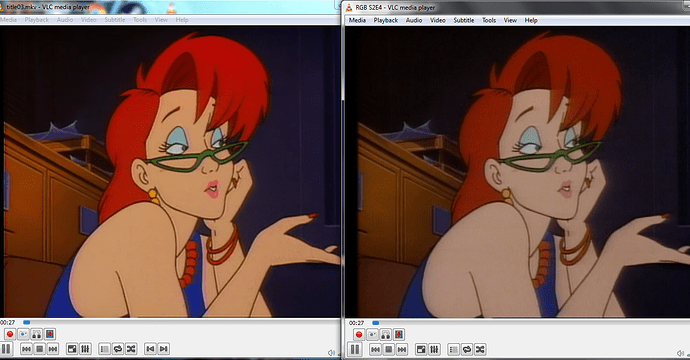Advance frame by frame in RGB S2E4 window

pyautogui.click(x=399, y=334)
